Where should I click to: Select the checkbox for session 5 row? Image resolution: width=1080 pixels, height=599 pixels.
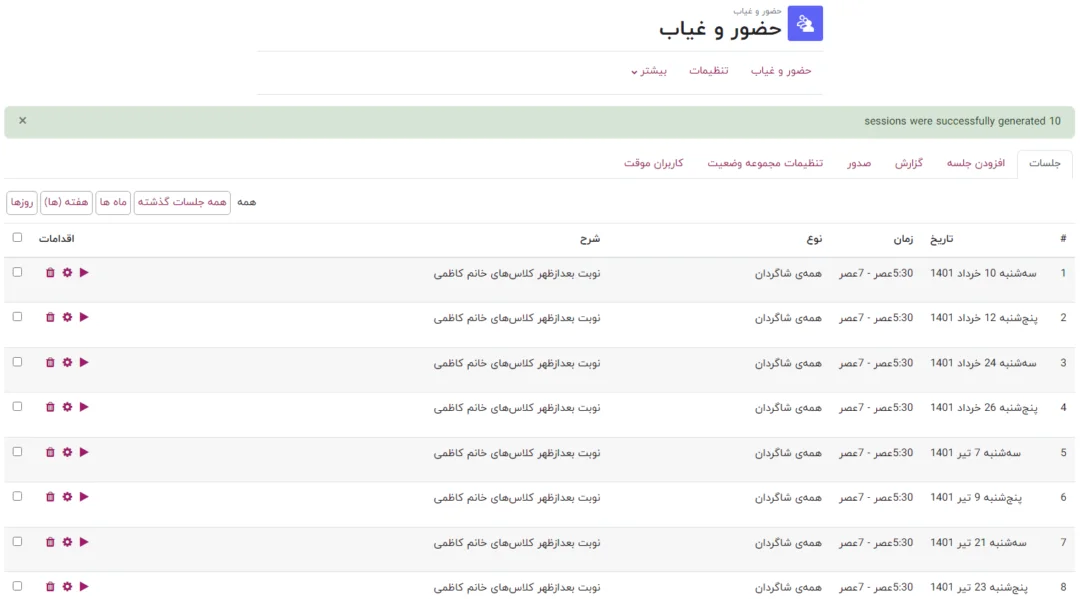click(17, 452)
